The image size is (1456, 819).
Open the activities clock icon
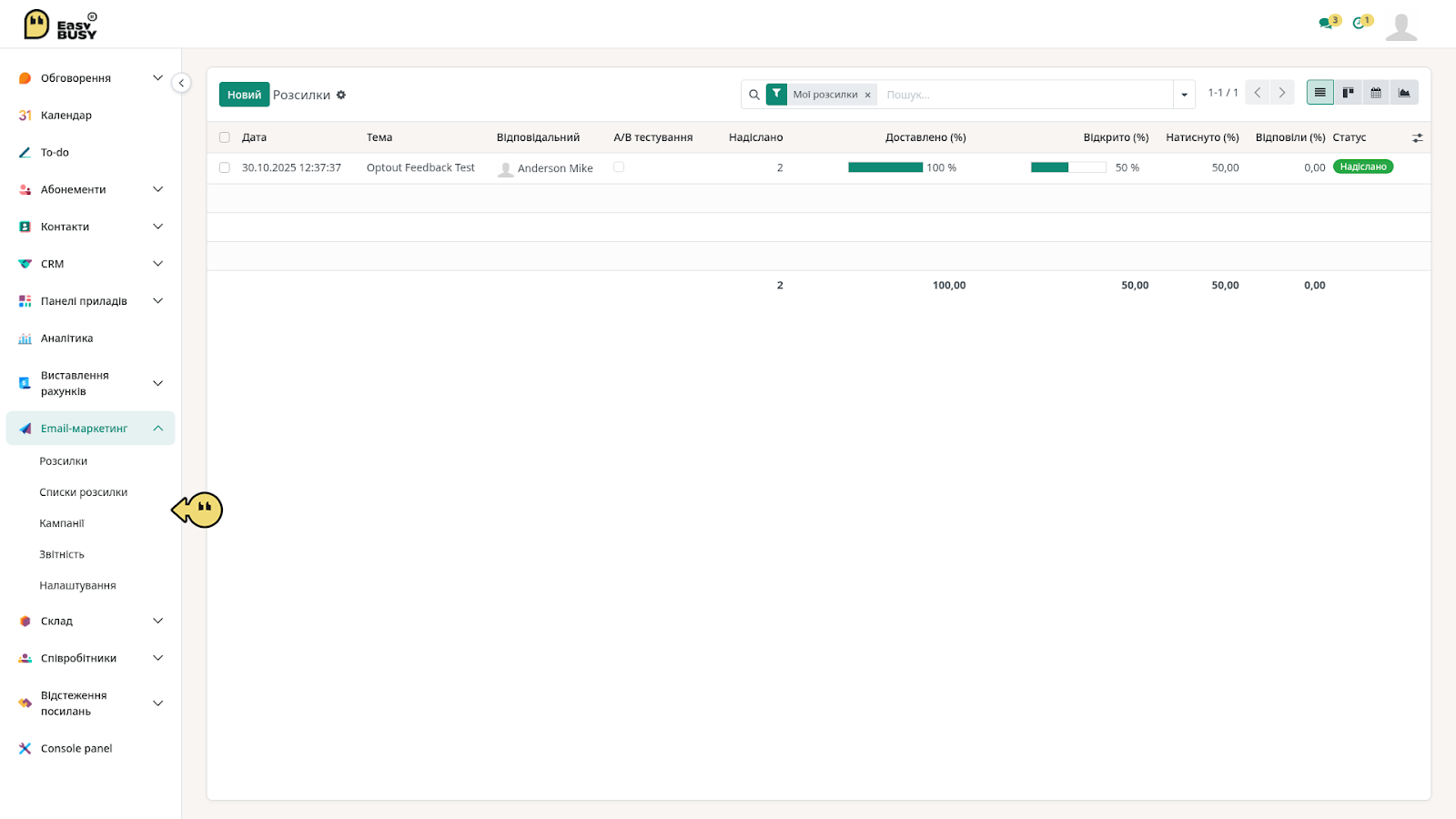click(x=1359, y=24)
